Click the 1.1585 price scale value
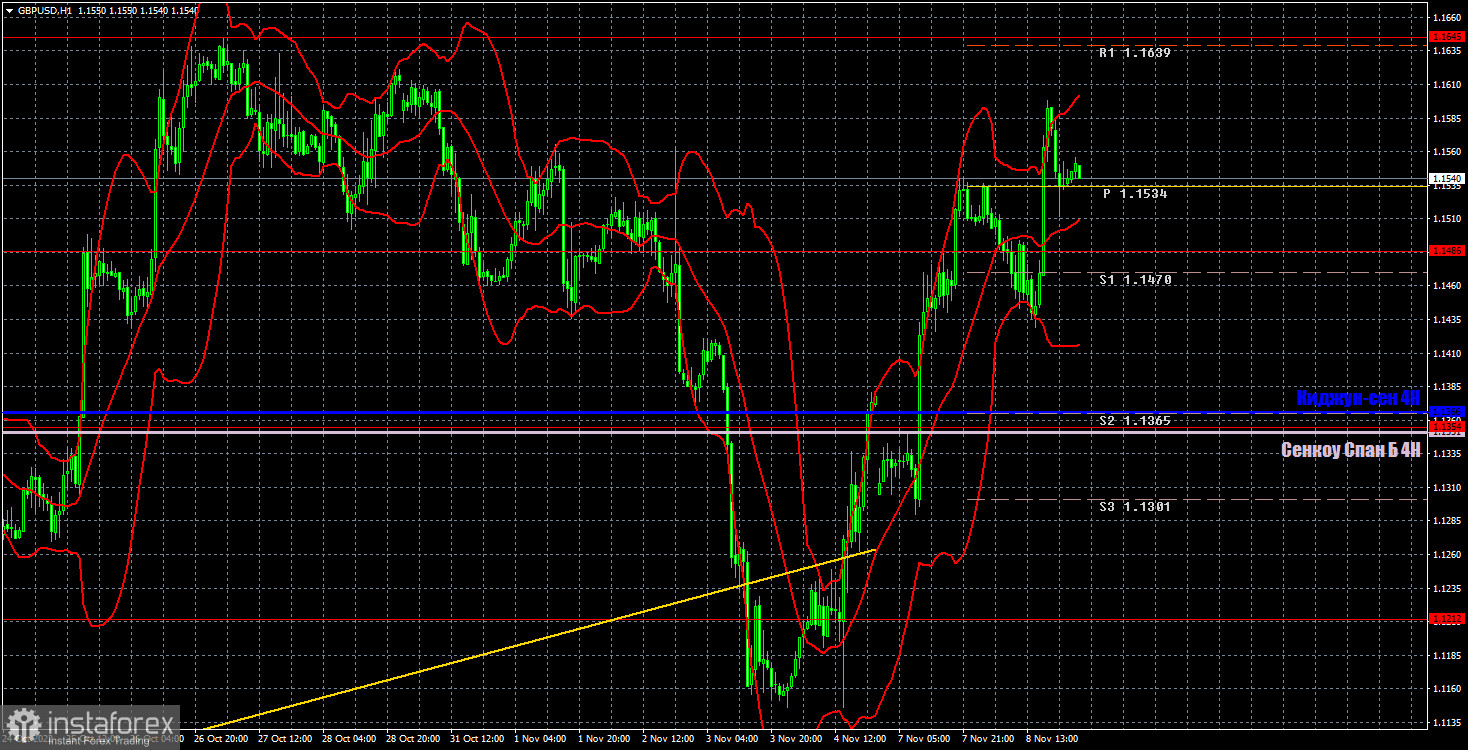This screenshot has width=1468, height=750. click(1448, 118)
